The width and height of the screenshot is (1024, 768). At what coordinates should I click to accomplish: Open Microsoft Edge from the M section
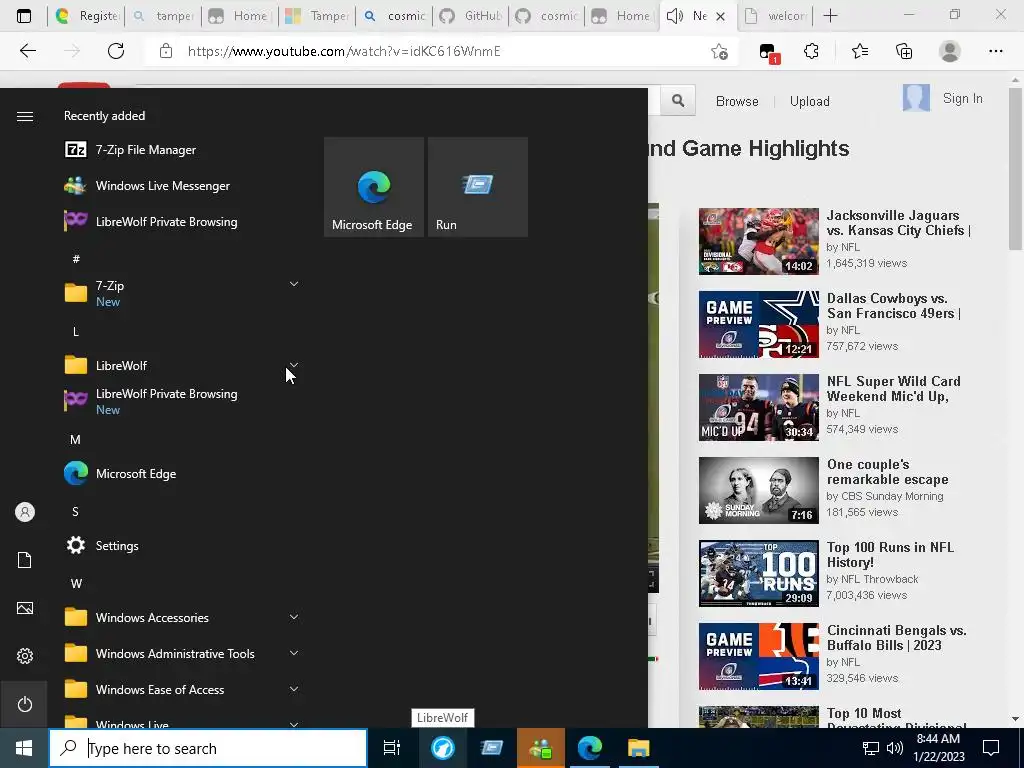click(x=182, y=473)
